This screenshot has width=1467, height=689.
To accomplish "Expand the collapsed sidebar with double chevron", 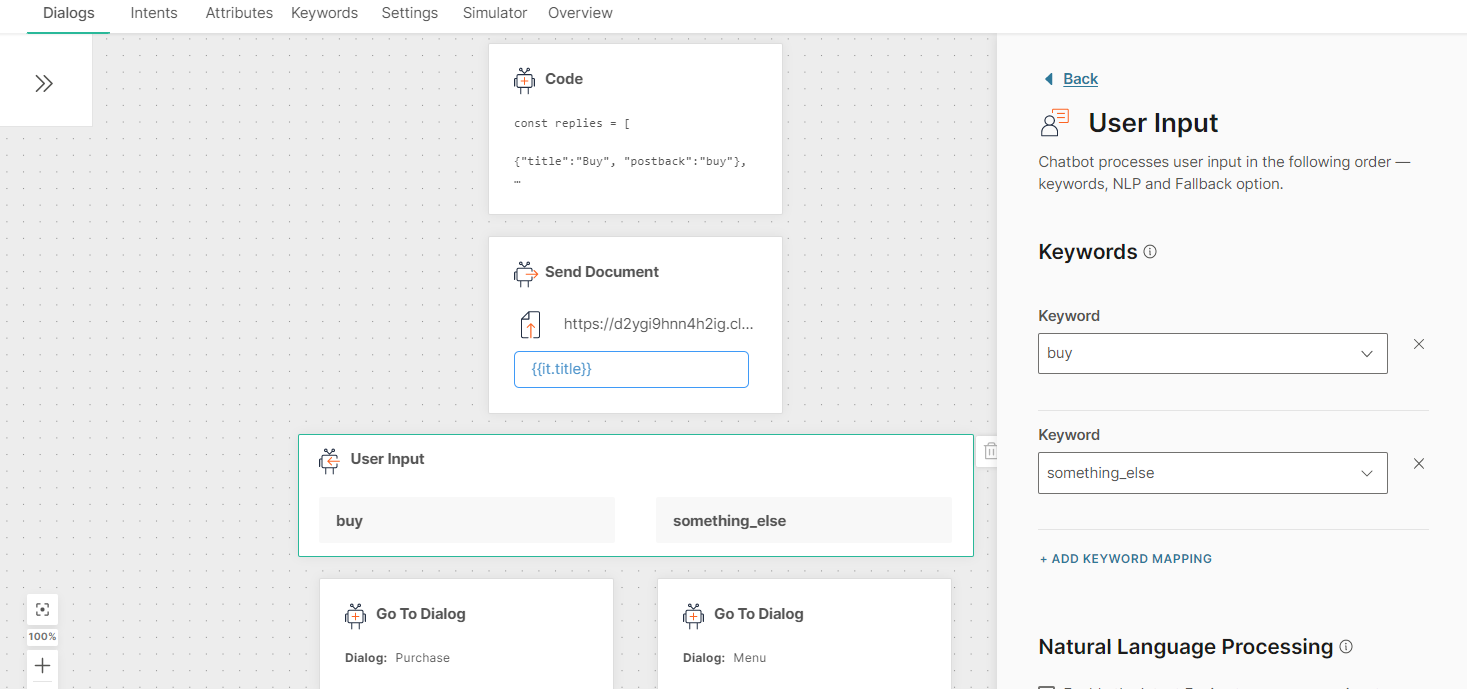I will [x=44, y=84].
